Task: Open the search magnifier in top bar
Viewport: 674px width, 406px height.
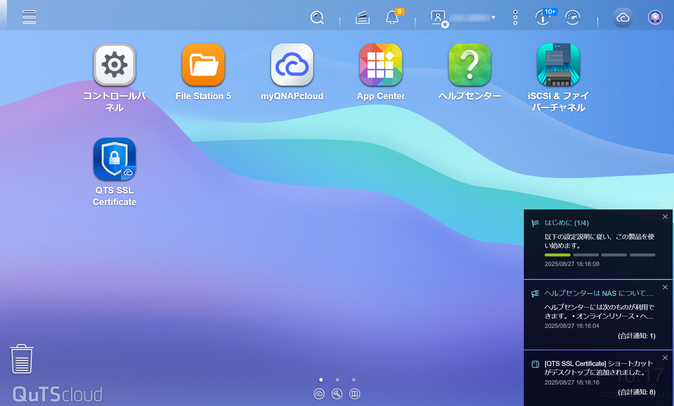Action: pos(317,18)
